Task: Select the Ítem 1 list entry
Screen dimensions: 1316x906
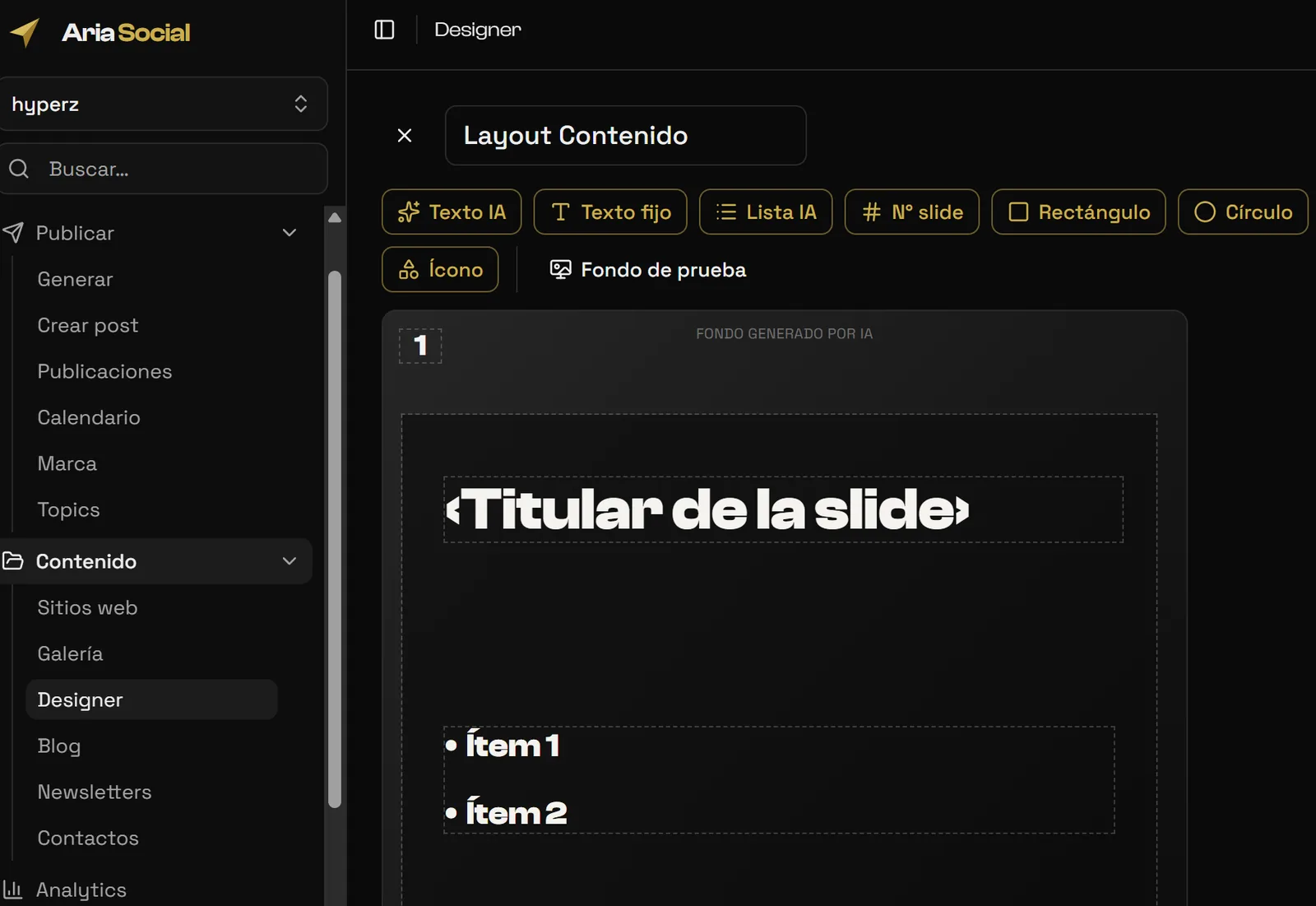Action: point(503,746)
